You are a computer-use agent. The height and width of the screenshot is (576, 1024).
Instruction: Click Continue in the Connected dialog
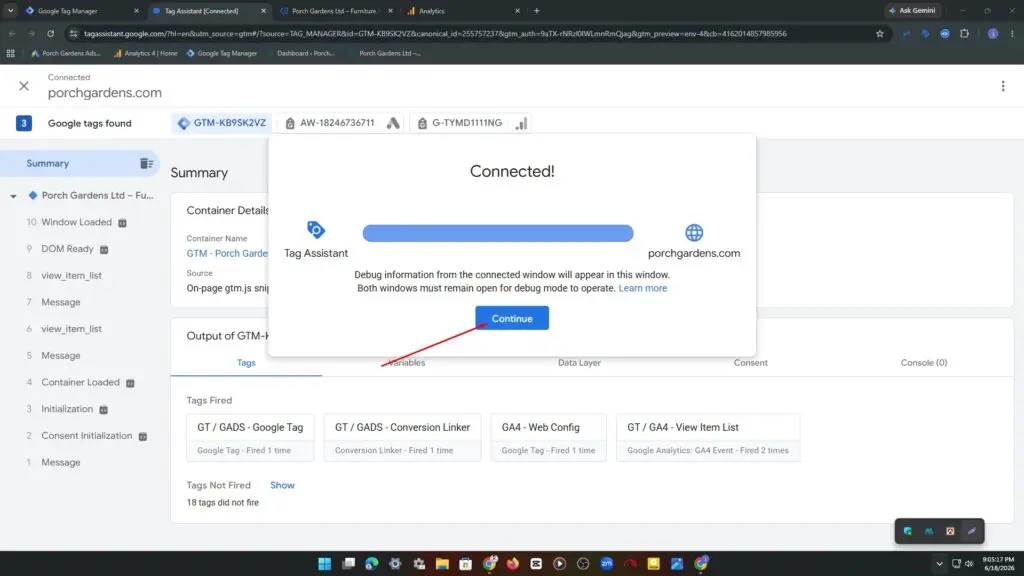pyautogui.click(x=512, y=318)
